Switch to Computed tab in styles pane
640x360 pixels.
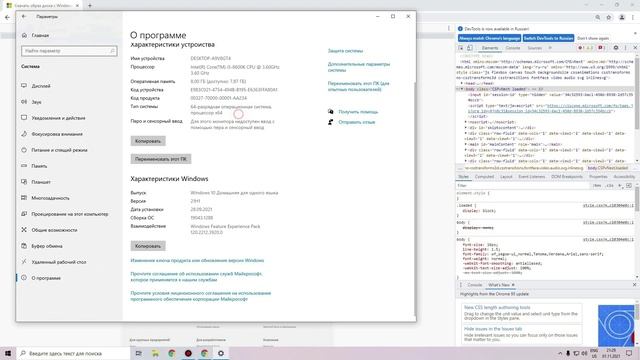tap(484, 177)
